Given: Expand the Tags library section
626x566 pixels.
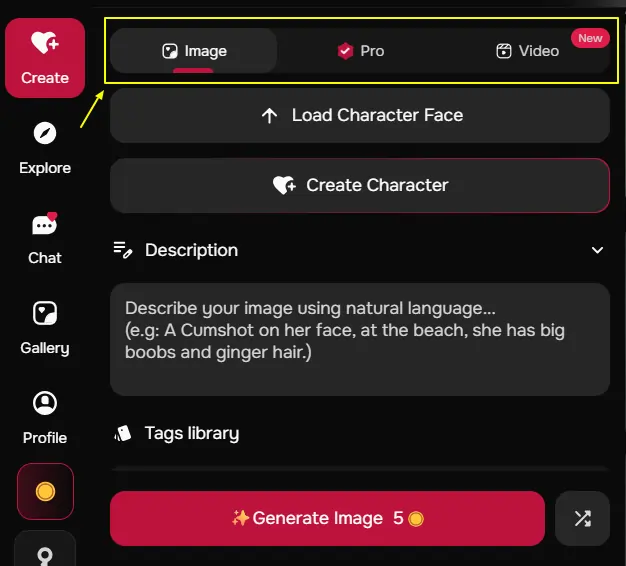Looking at the screenshot, I should (x=192, y=433).
